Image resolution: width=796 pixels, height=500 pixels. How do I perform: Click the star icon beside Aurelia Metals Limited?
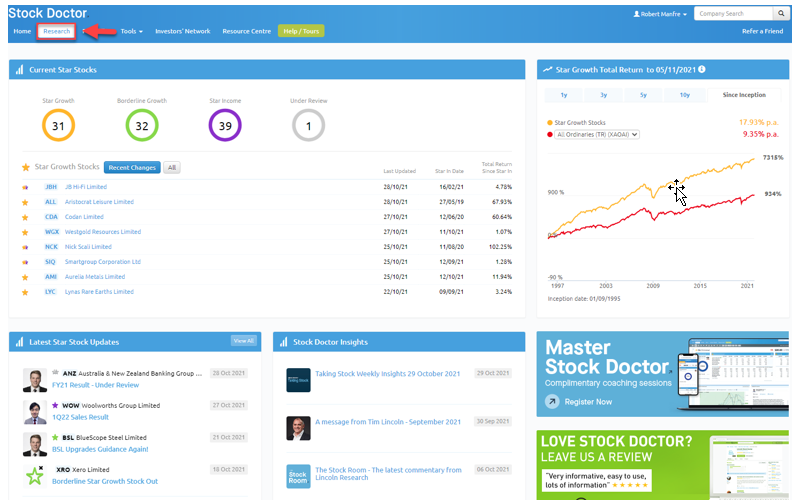coord(25,277)
